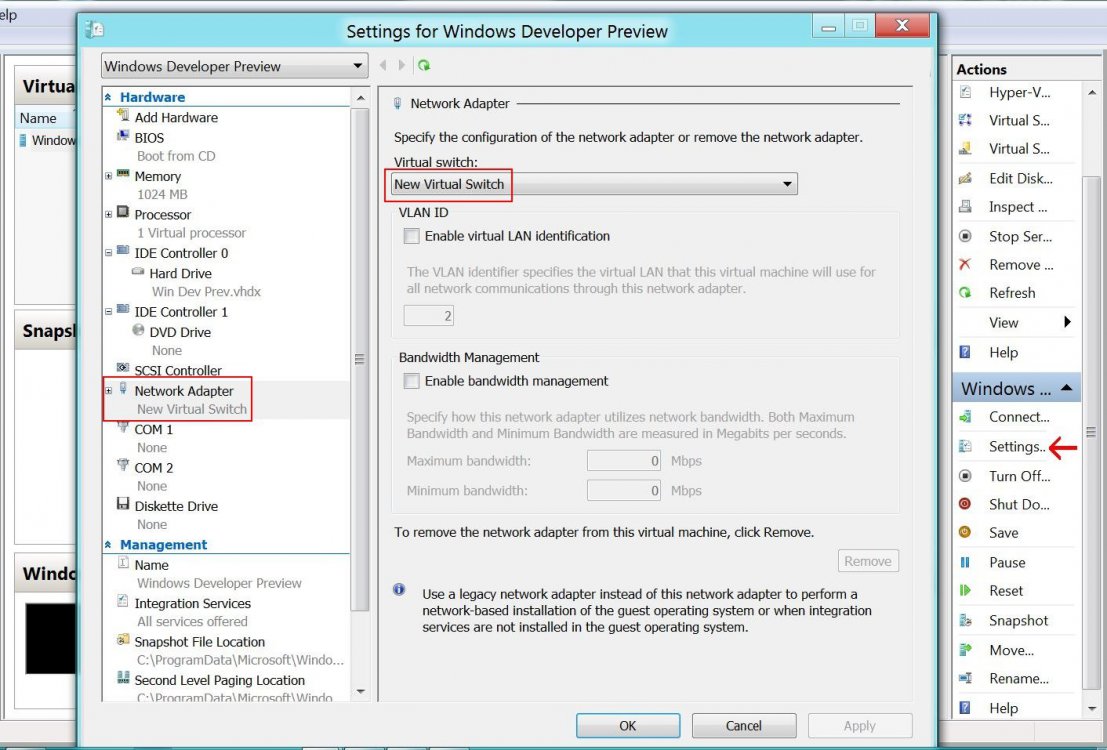The width and height of the screenshot is (1107, 750).
Task: Click Move in the Actions pane
Action: pyautogui.click(x=1011, y=650)
